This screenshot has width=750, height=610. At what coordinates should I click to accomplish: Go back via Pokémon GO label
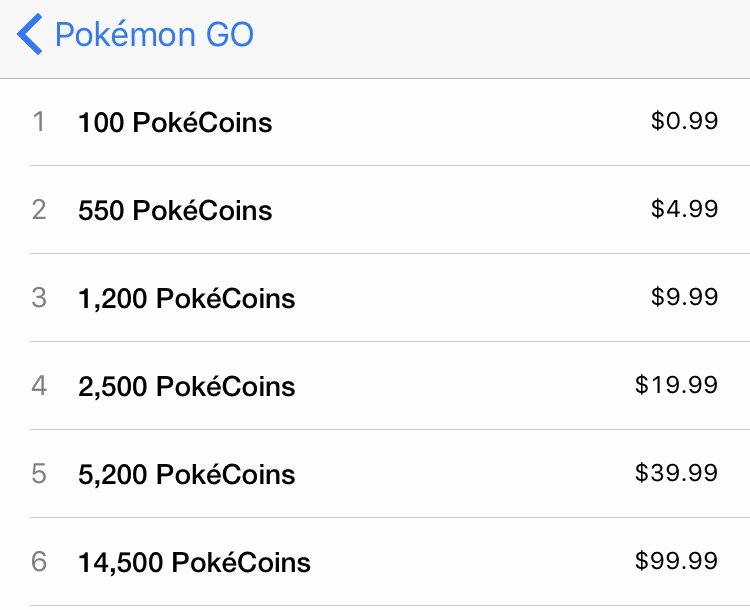tap(154, 34)
